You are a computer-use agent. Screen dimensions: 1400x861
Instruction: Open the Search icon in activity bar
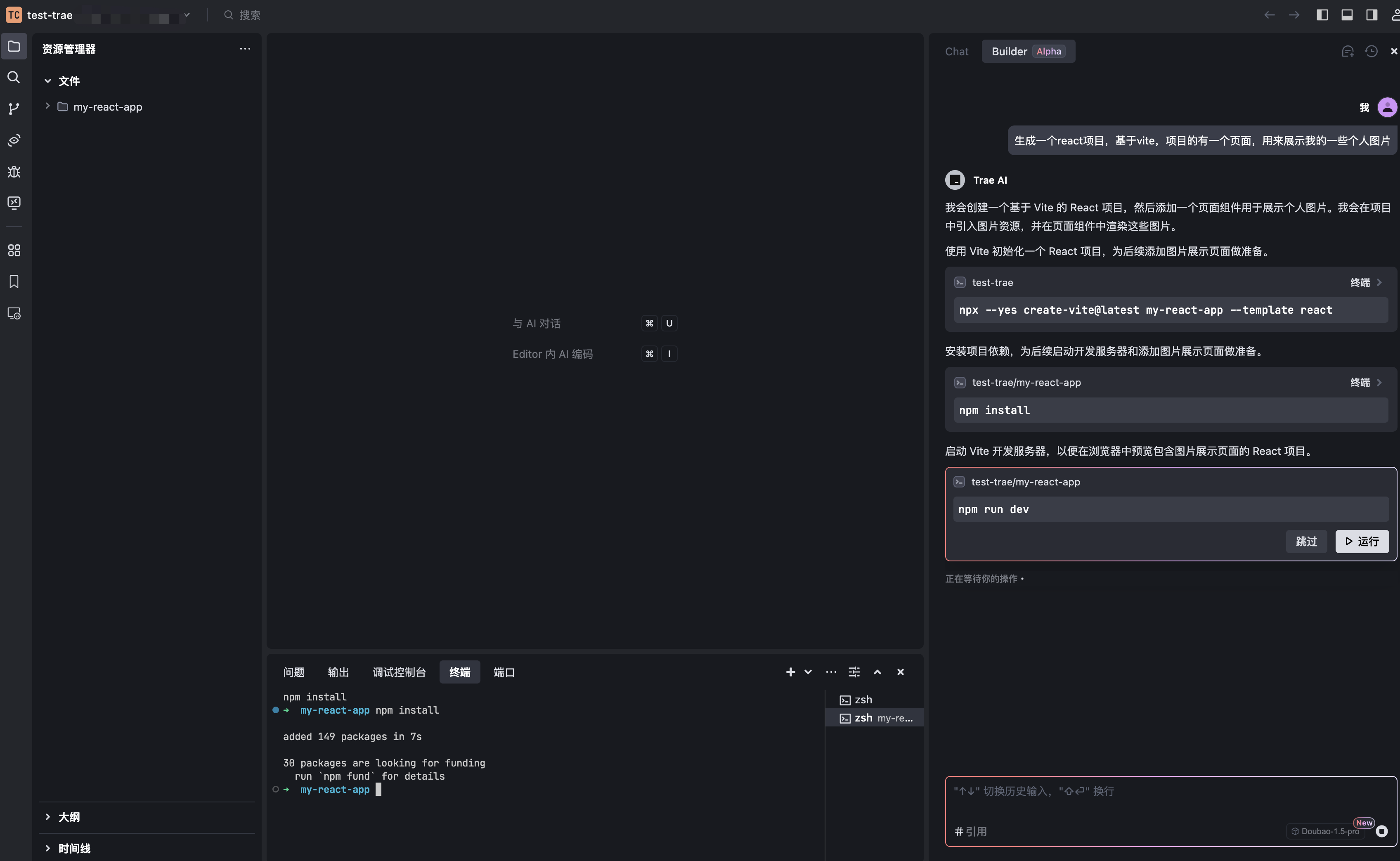tap(14, 78)
